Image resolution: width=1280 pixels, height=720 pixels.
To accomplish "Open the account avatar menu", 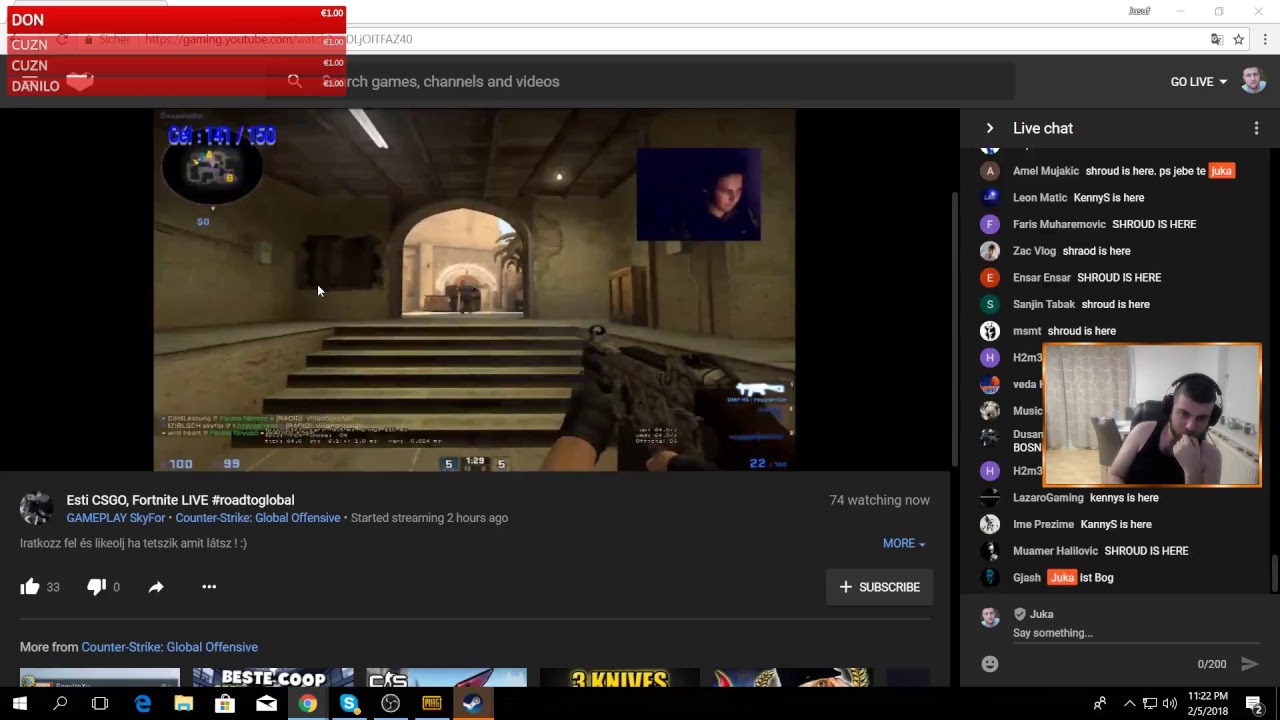I will [1253, 81].
